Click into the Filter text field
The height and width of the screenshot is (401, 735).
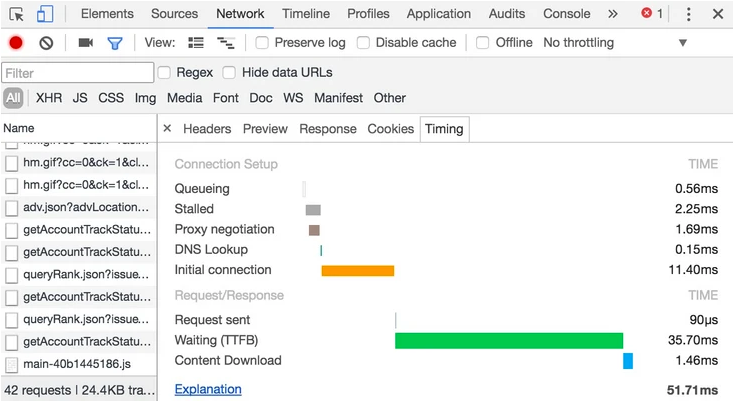click(x=78, y=73)
